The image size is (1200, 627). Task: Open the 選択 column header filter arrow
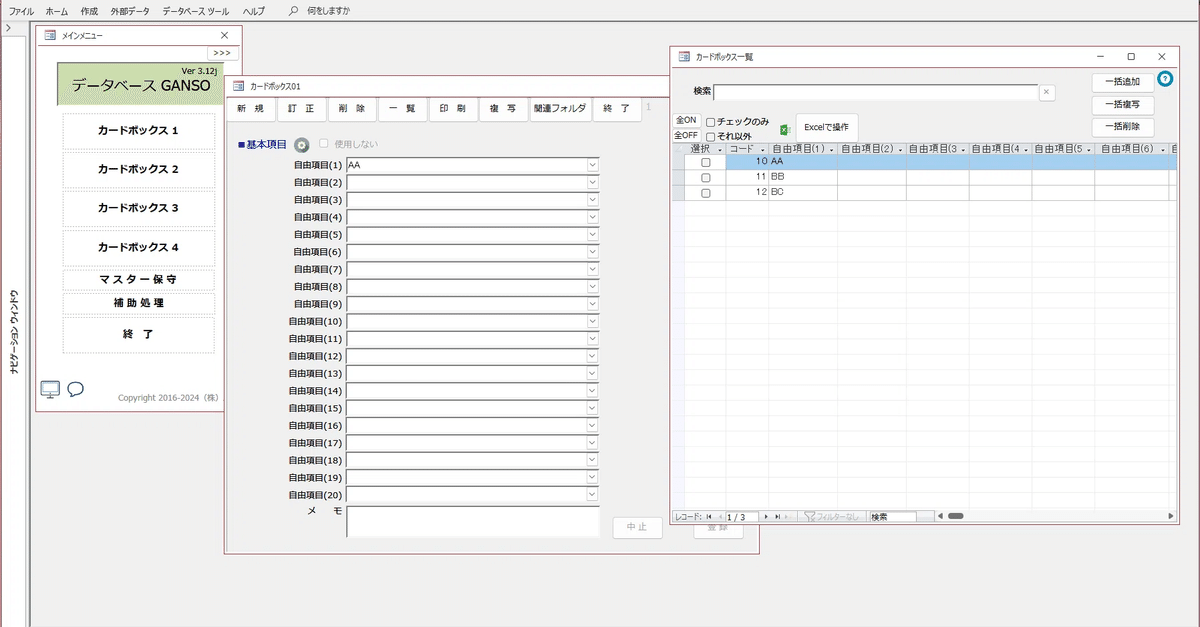pos(719,148)
